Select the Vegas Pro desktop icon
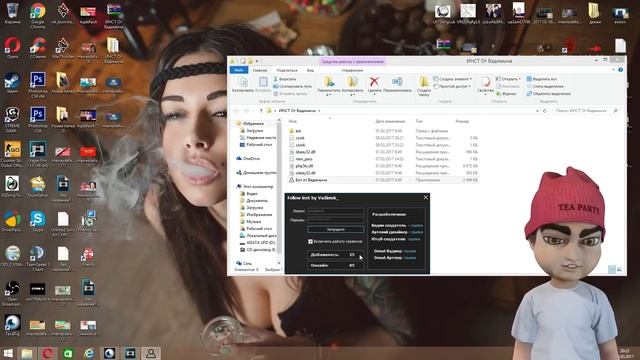The height and width of the screenshot is (360, 640). [38, 154]
